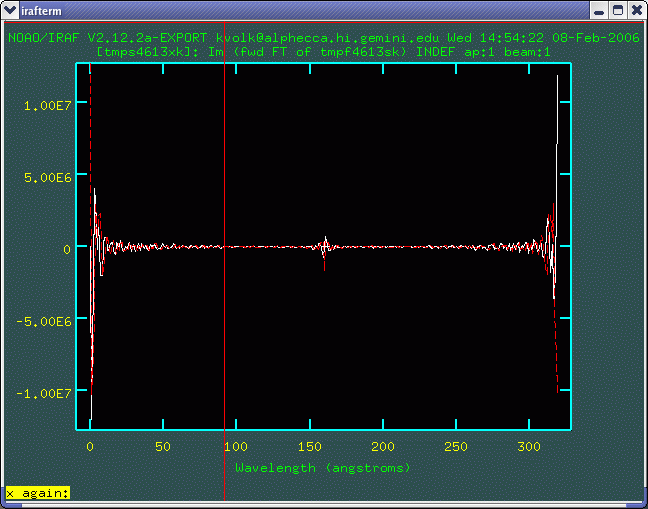648x509 pixels.
Task: Click the x-axis 100 label
Action: (236, 447)
